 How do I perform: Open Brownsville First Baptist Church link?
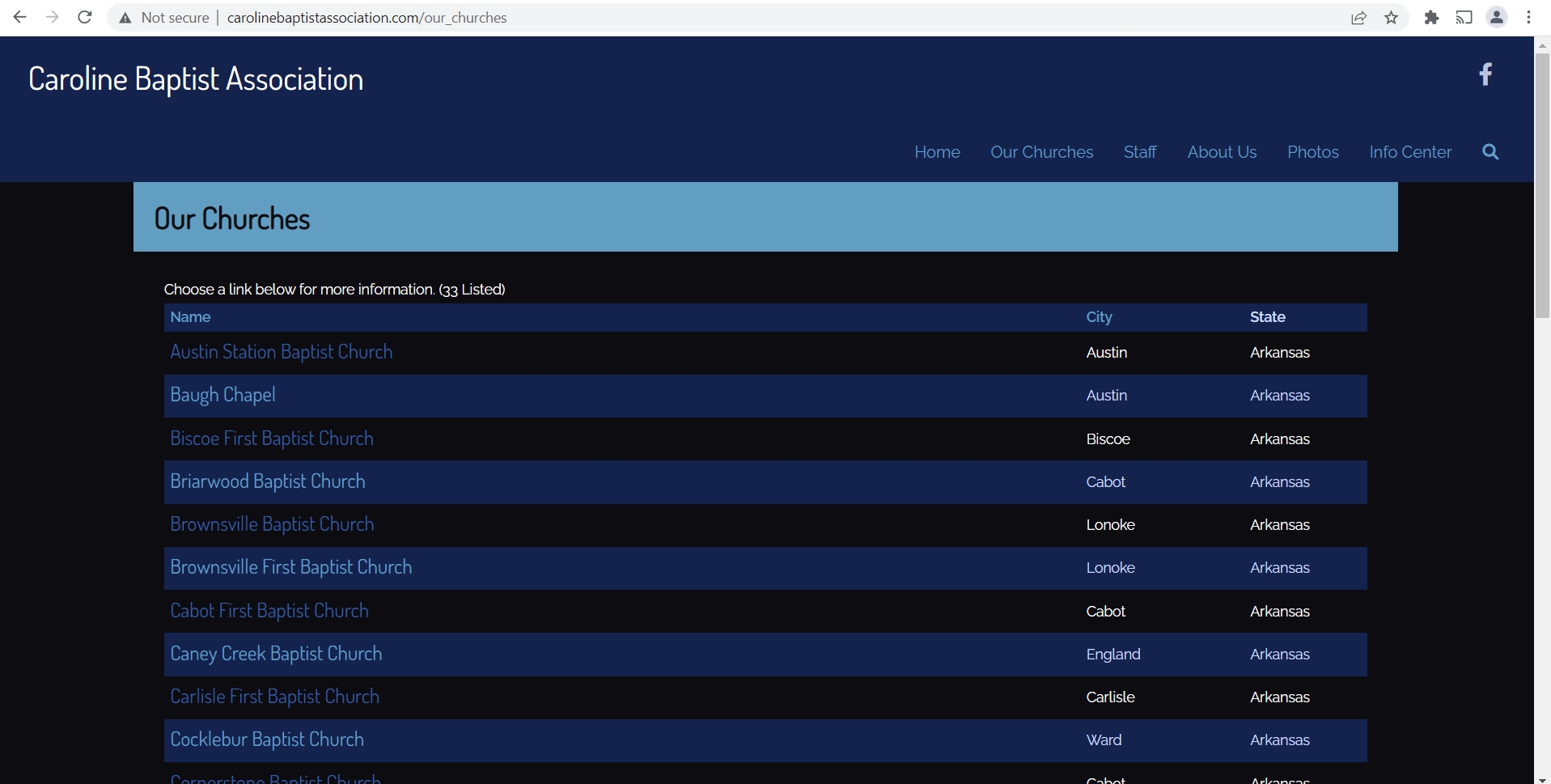point(291,567)
